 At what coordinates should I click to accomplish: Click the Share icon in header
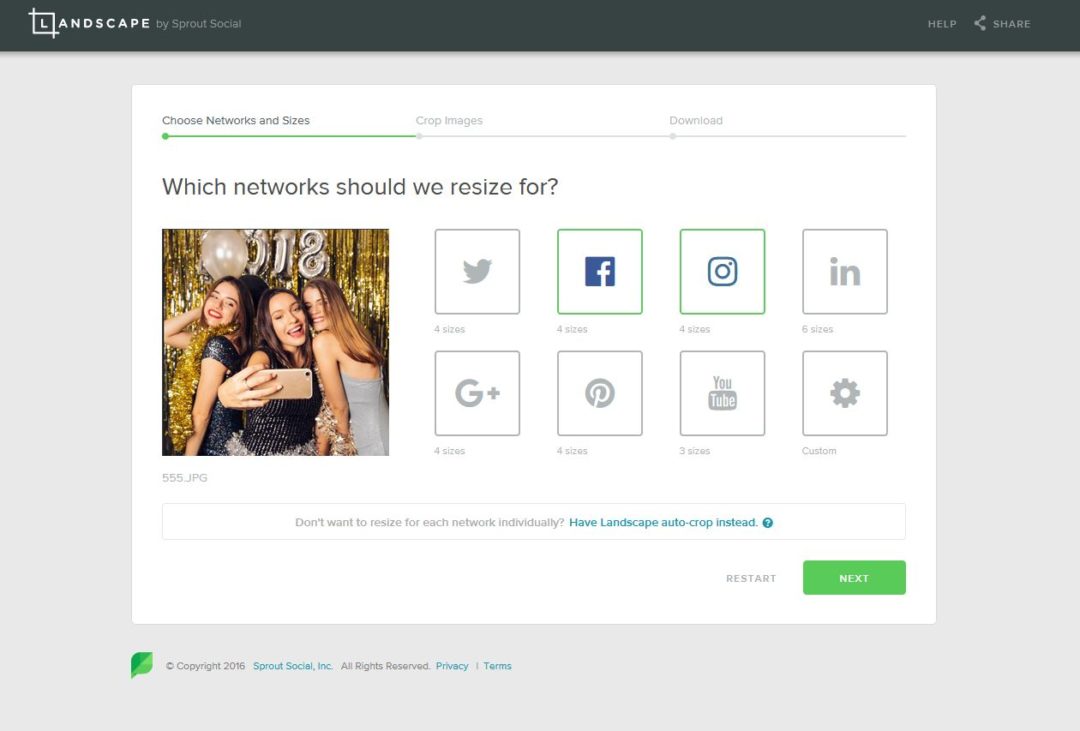pos(980,23)
